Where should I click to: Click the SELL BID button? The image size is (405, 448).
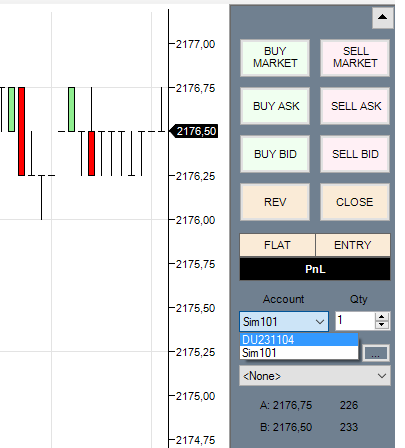(355, 154)
